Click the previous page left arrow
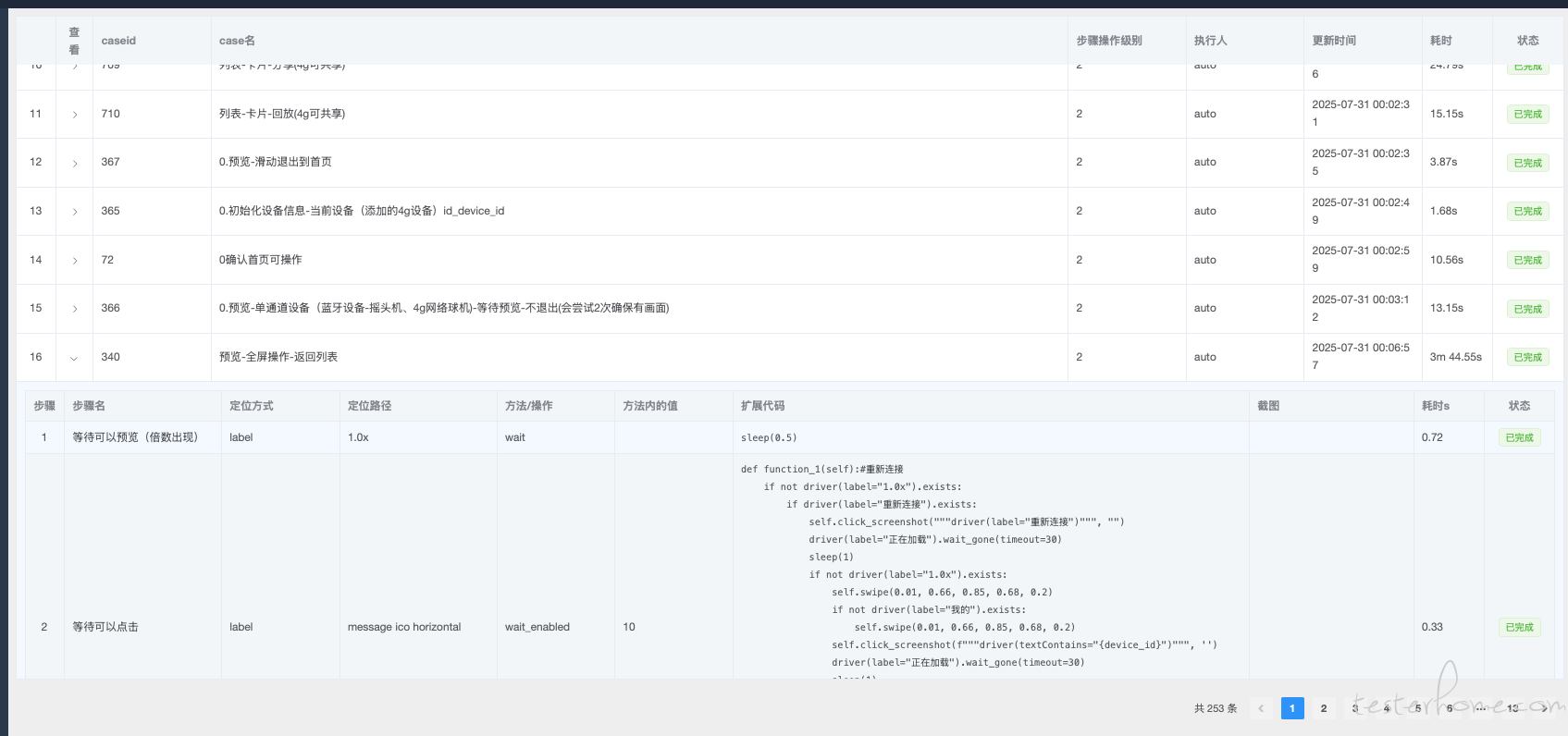This screenshot has width=1568, height=736. tap(1261, 708)
